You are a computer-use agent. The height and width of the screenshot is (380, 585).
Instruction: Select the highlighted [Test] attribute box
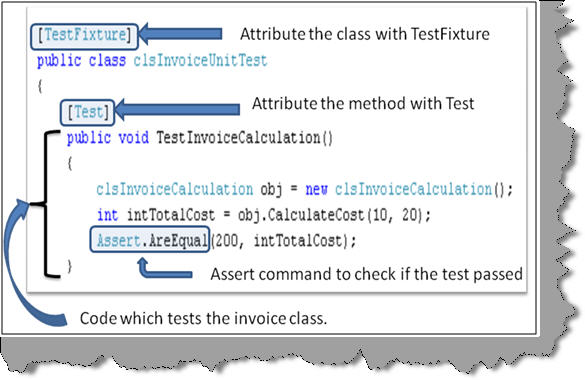pos(87,112)
